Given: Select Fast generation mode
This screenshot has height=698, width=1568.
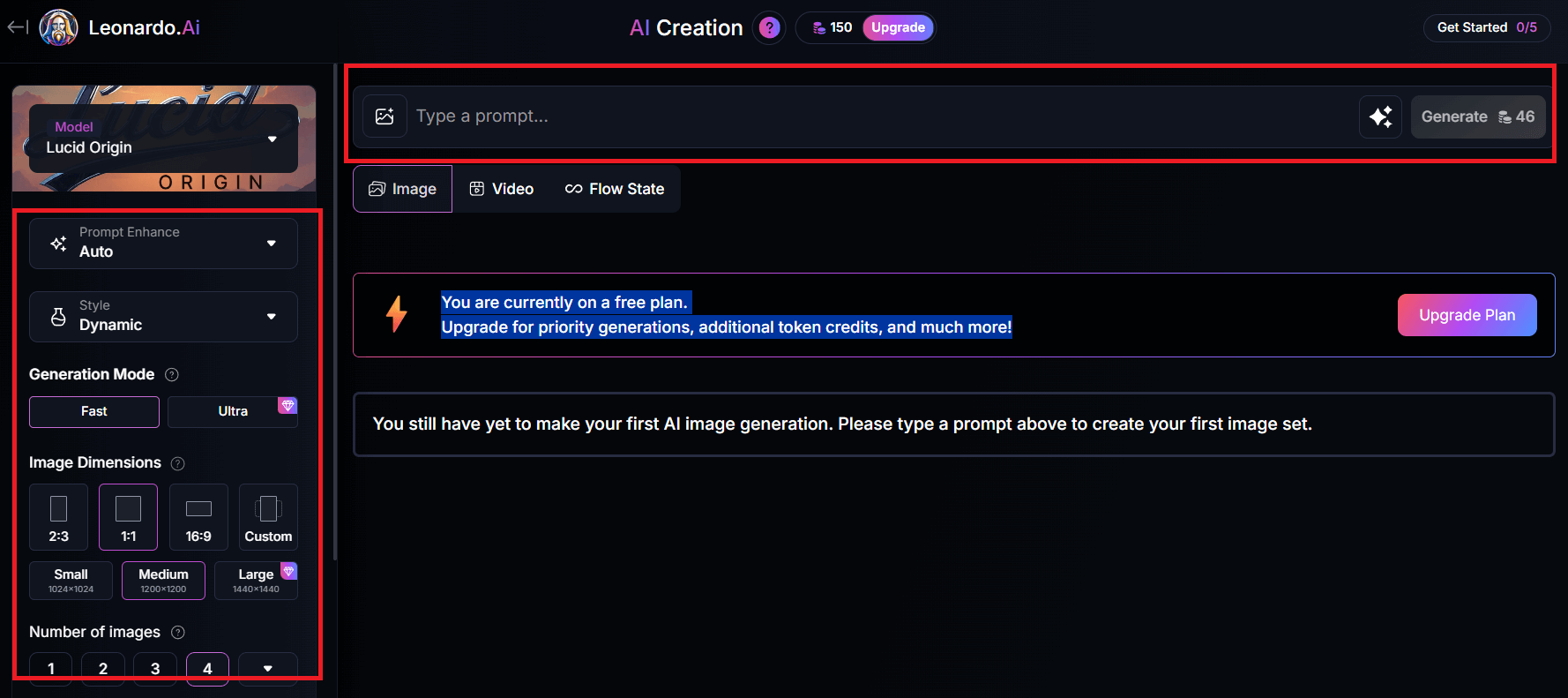Looking at the screenshot, I should (94, 411).
